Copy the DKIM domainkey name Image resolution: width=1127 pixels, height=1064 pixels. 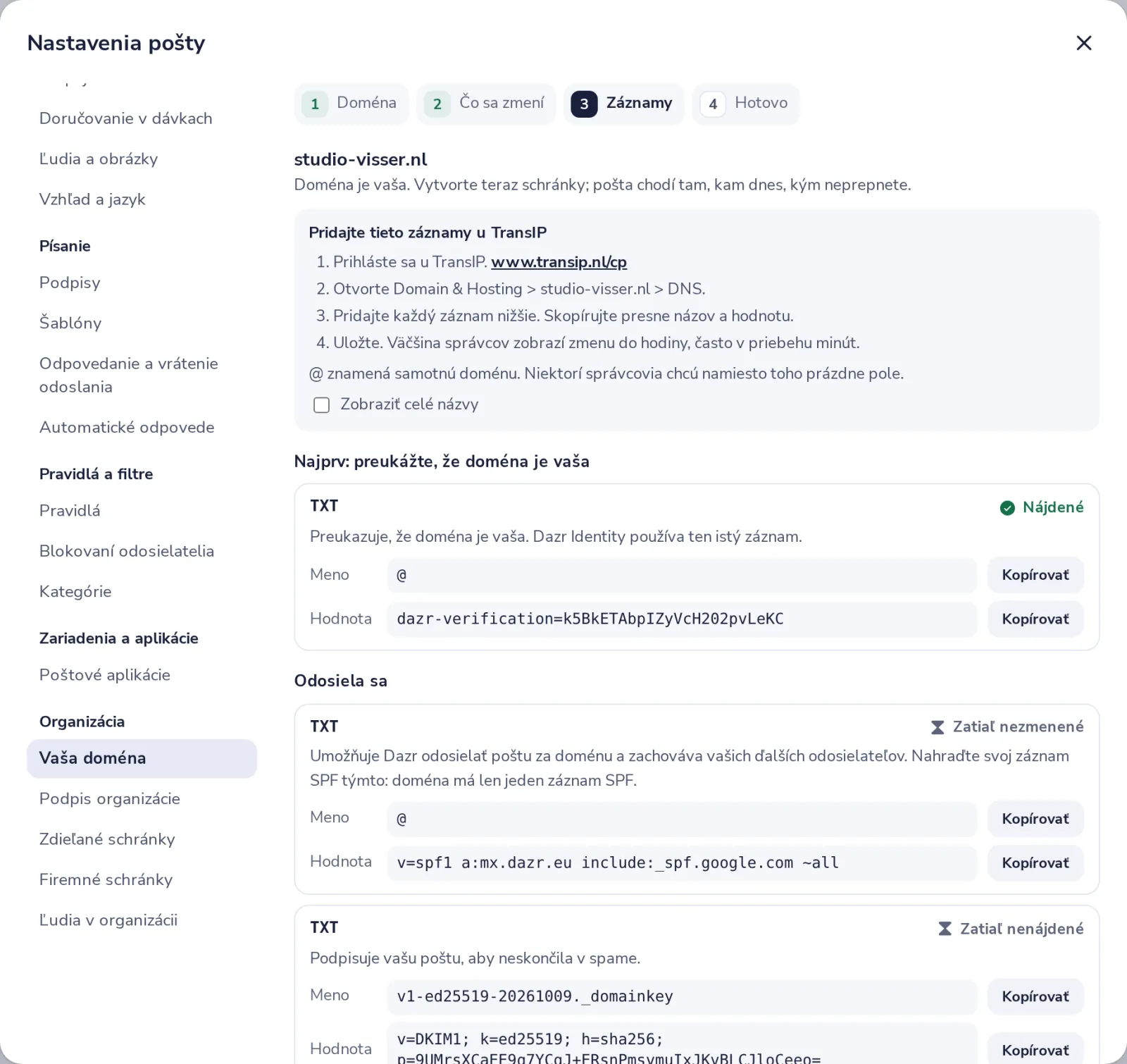coord(1035,997)
